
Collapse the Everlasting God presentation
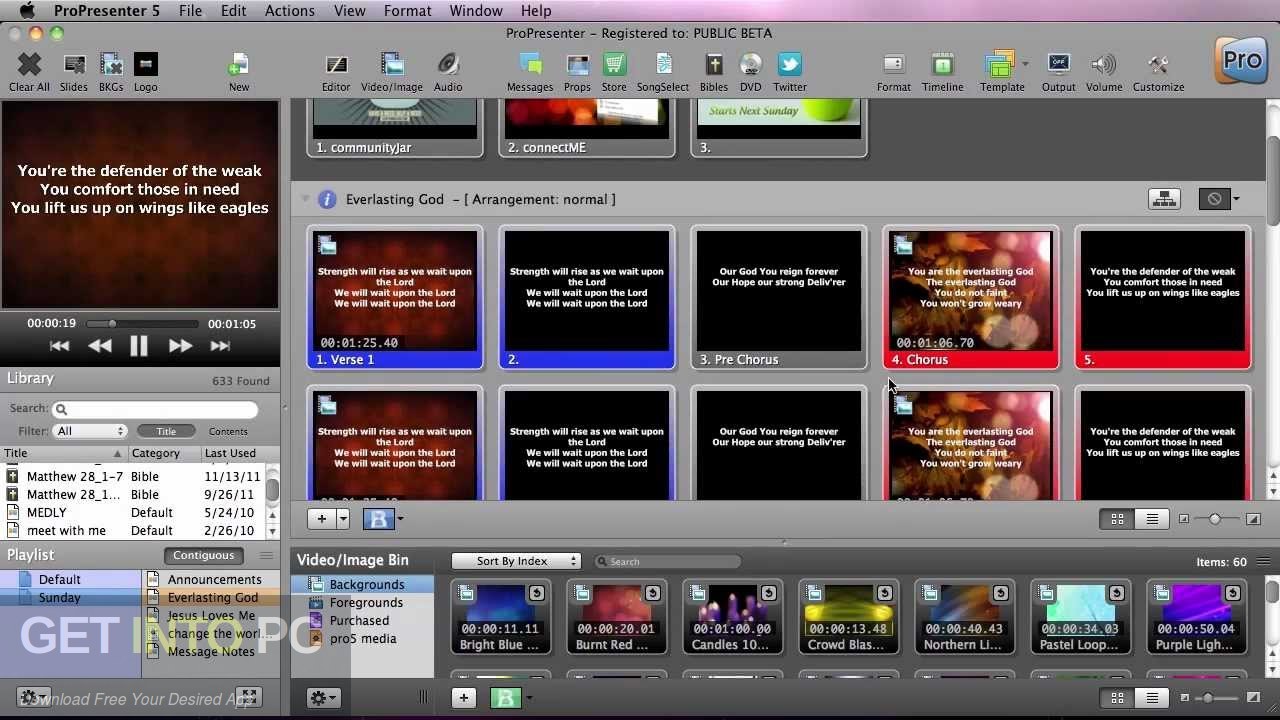click(x=305, y=199)
